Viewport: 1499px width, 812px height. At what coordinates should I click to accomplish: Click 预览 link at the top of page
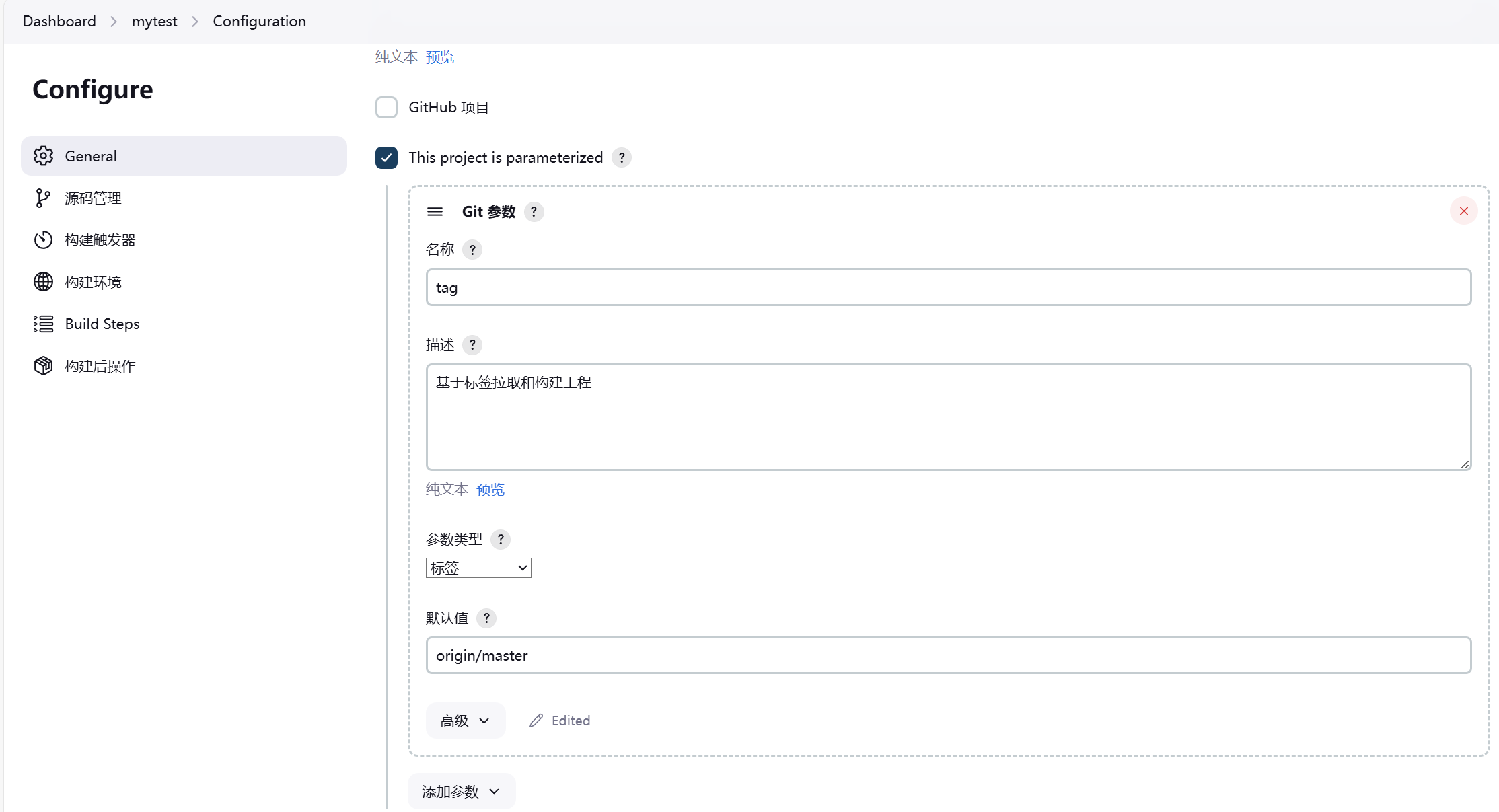point(440,57)
